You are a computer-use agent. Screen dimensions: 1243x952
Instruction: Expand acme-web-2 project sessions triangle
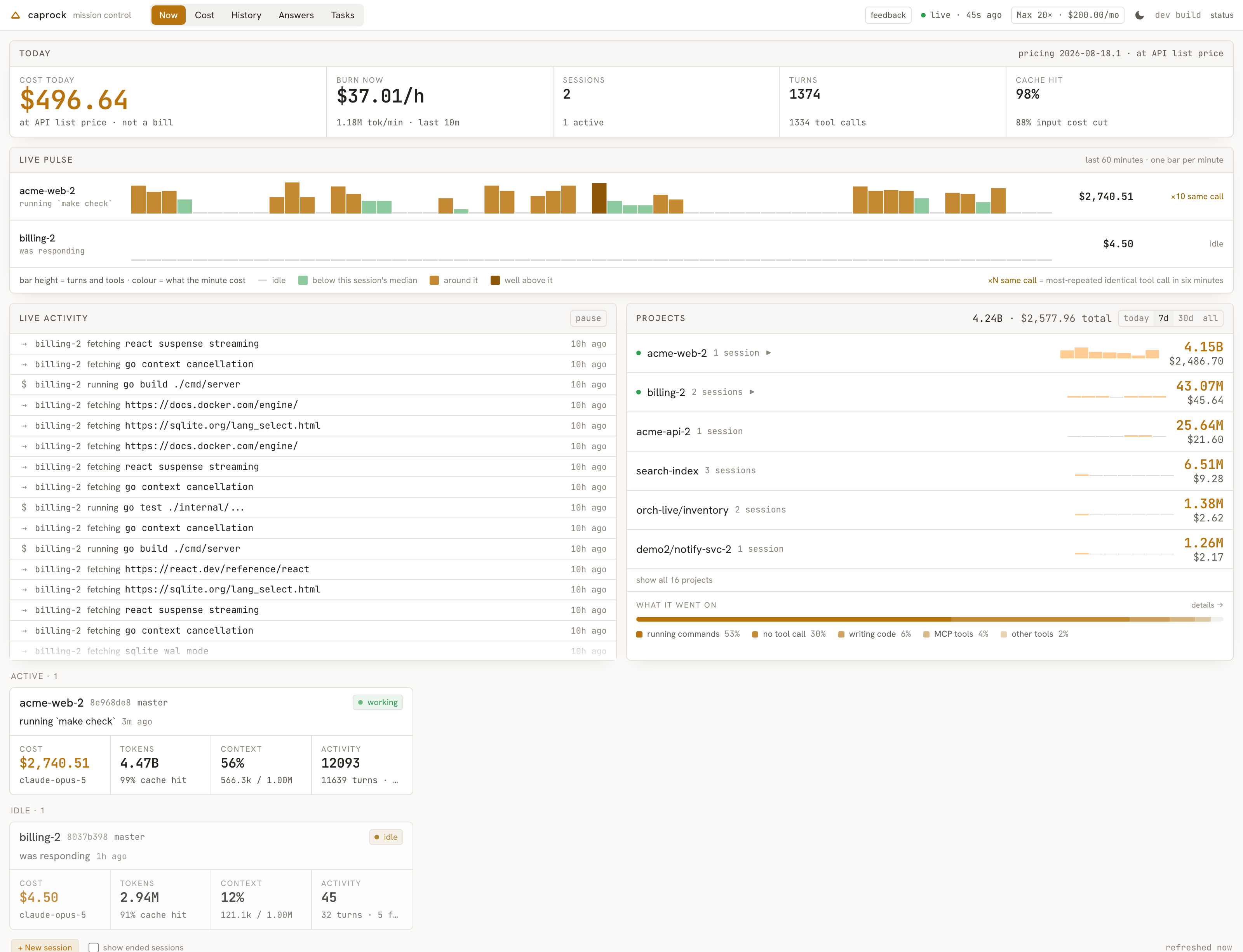769,353
